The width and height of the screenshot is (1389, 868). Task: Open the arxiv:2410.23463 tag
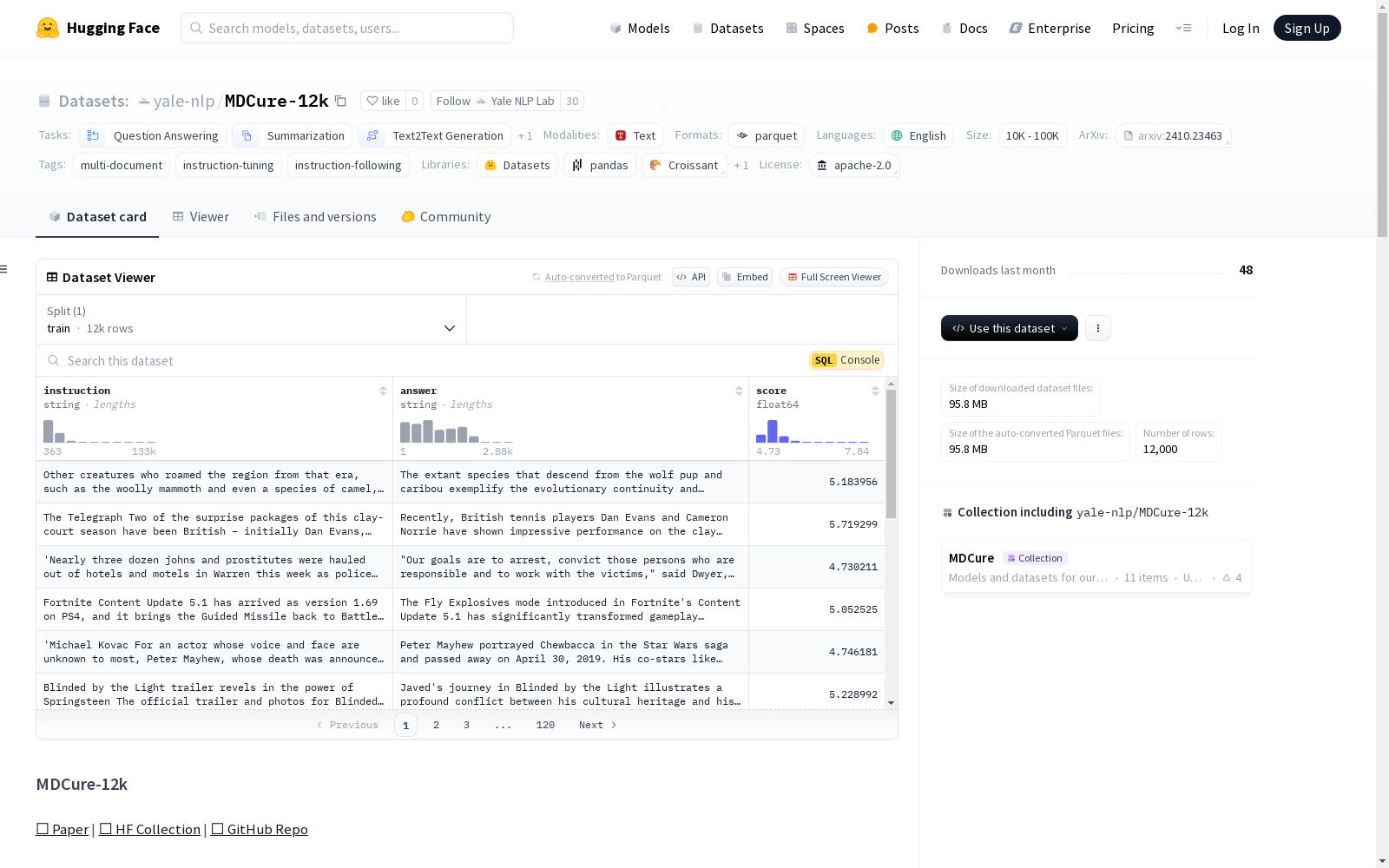(x=1173, y=135)
